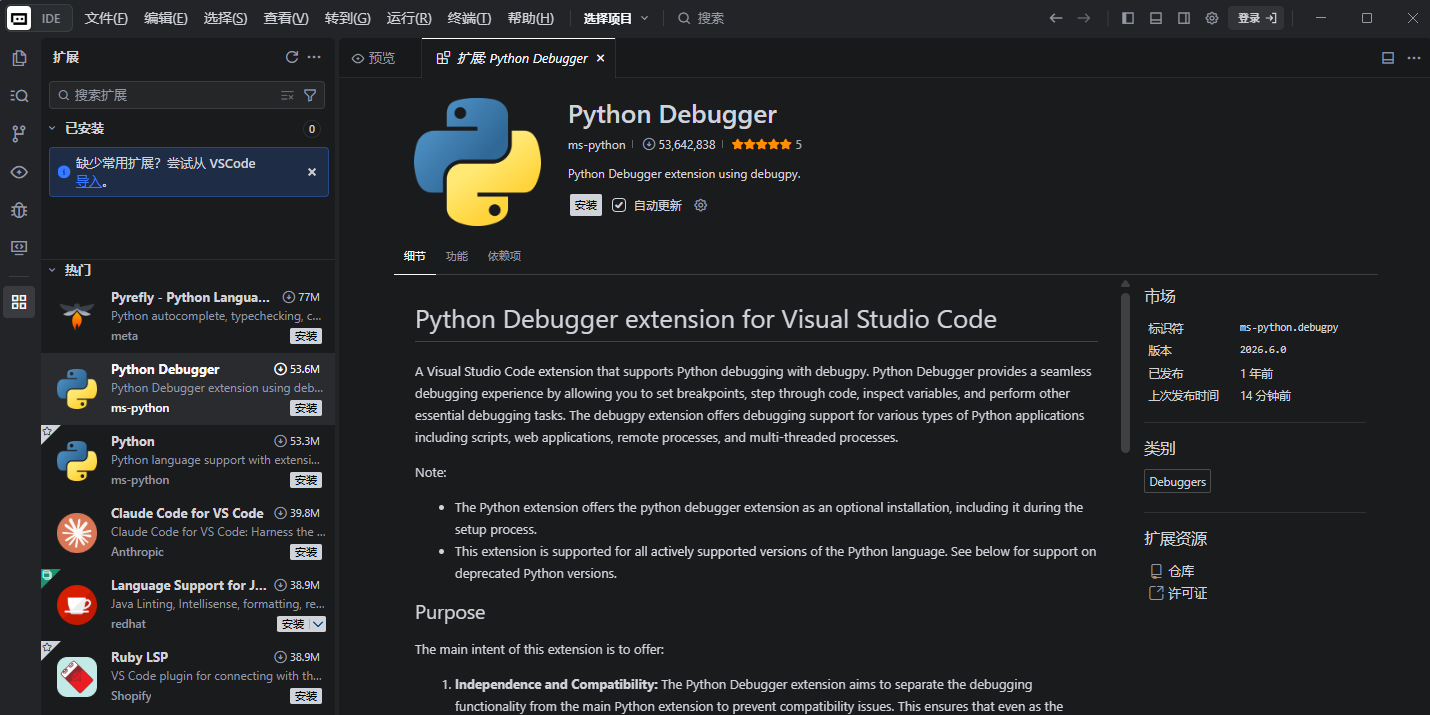The width and height of the screenshot is (1430, 715).
Task: Select the 功能 tab
Action: [x=457, y=256]
